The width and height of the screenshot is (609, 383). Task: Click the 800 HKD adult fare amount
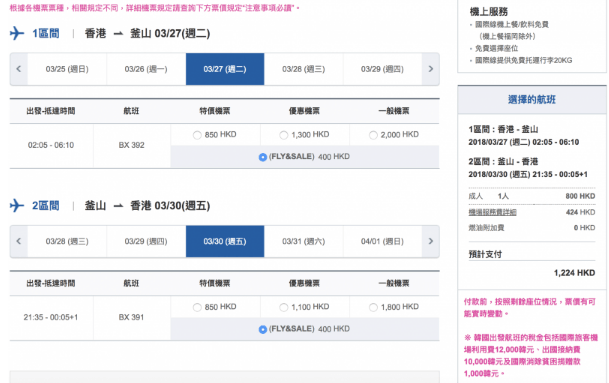(x=580, y=196)
